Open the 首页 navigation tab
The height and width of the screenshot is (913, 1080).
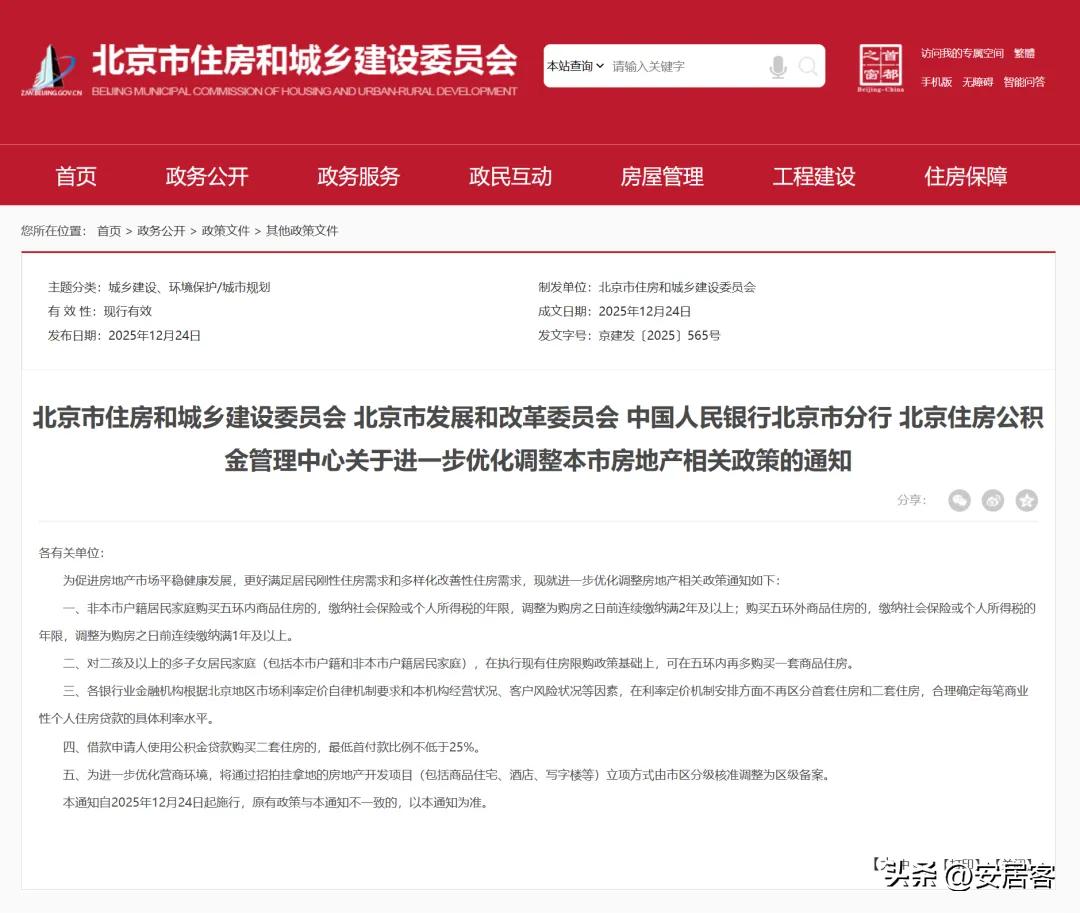76,177
